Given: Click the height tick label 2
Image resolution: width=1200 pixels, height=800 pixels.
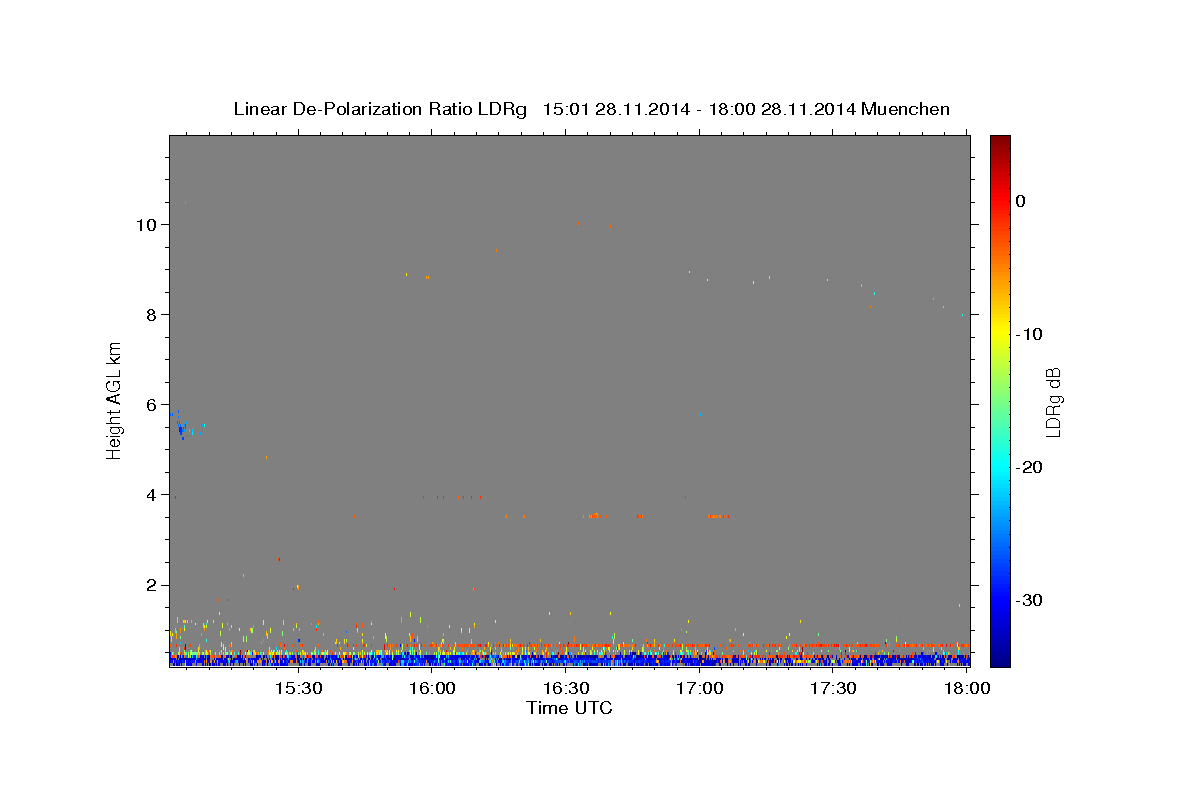Looking at the screenshot, I should [153, 585].
